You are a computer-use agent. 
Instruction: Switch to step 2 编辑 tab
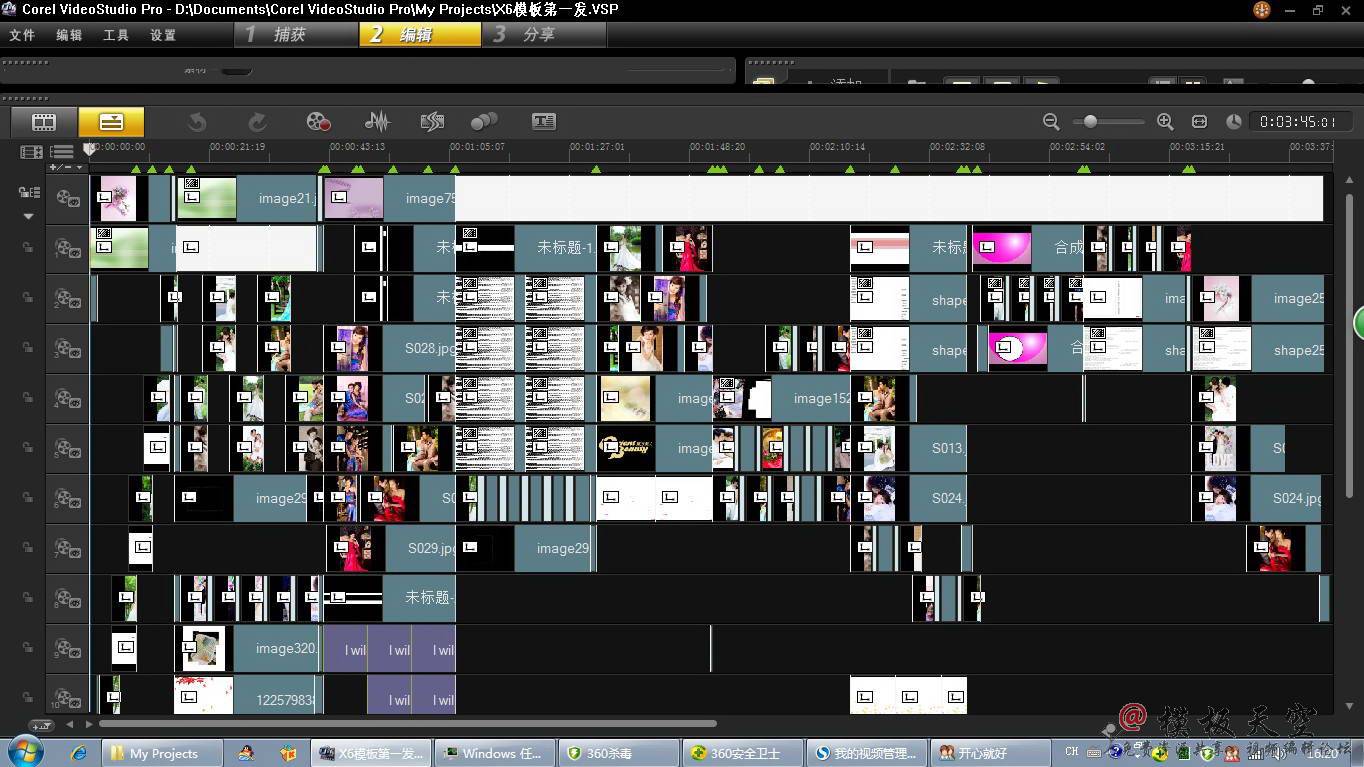[420, 34]
